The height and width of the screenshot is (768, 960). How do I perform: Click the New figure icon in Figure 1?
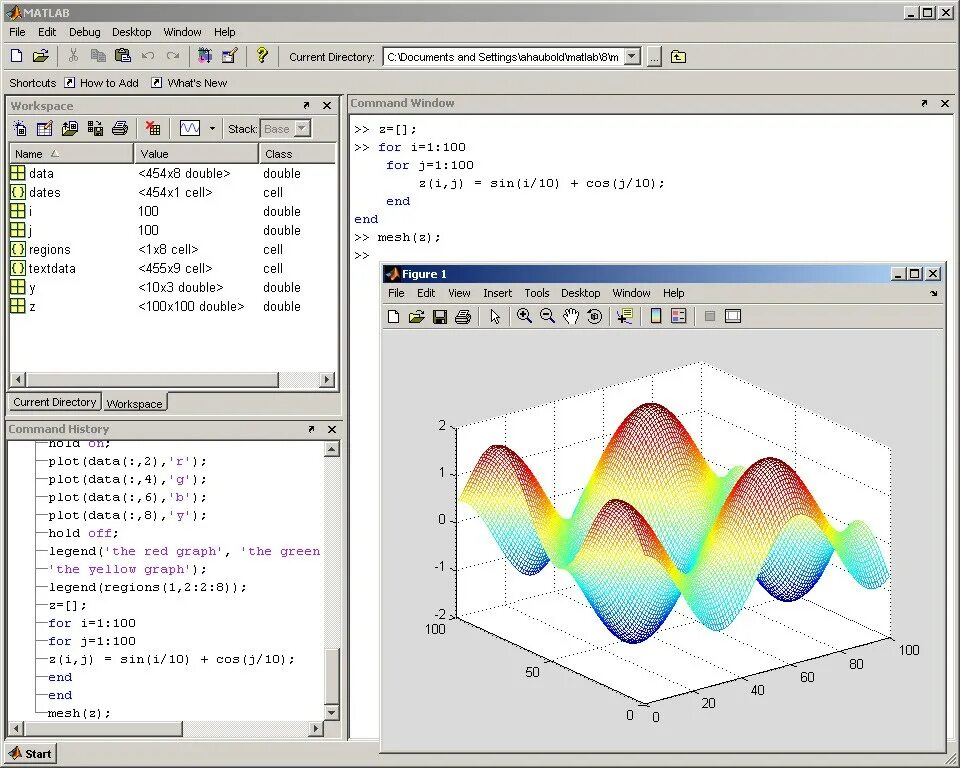tap(394, 317)
